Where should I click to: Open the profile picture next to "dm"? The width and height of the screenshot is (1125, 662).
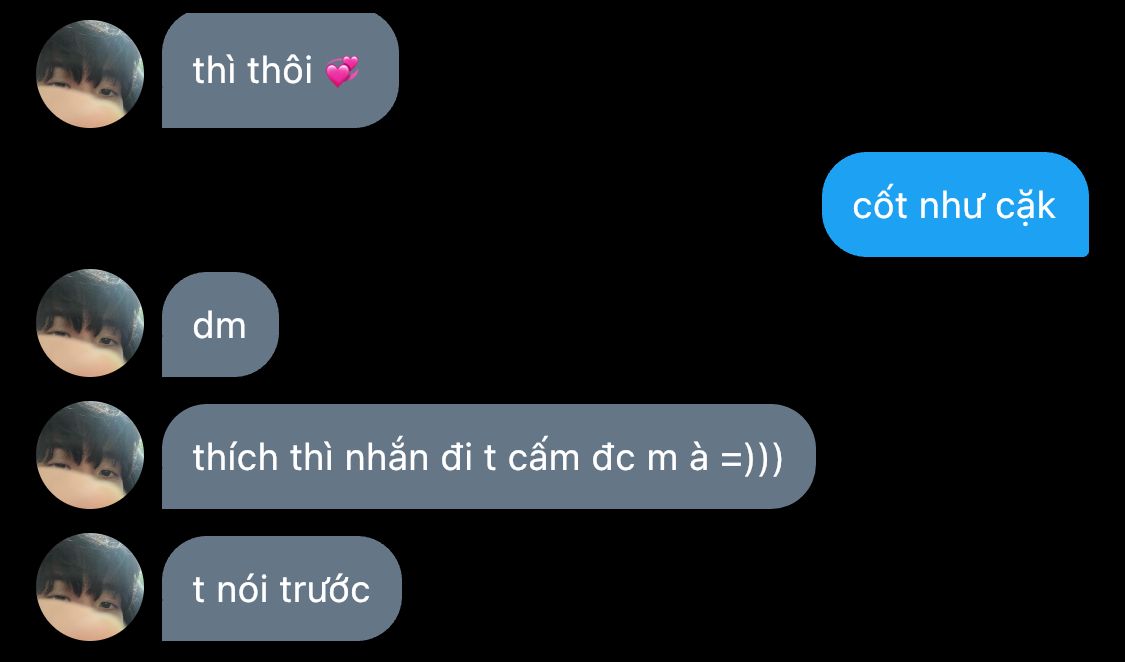tap(90, 323)
